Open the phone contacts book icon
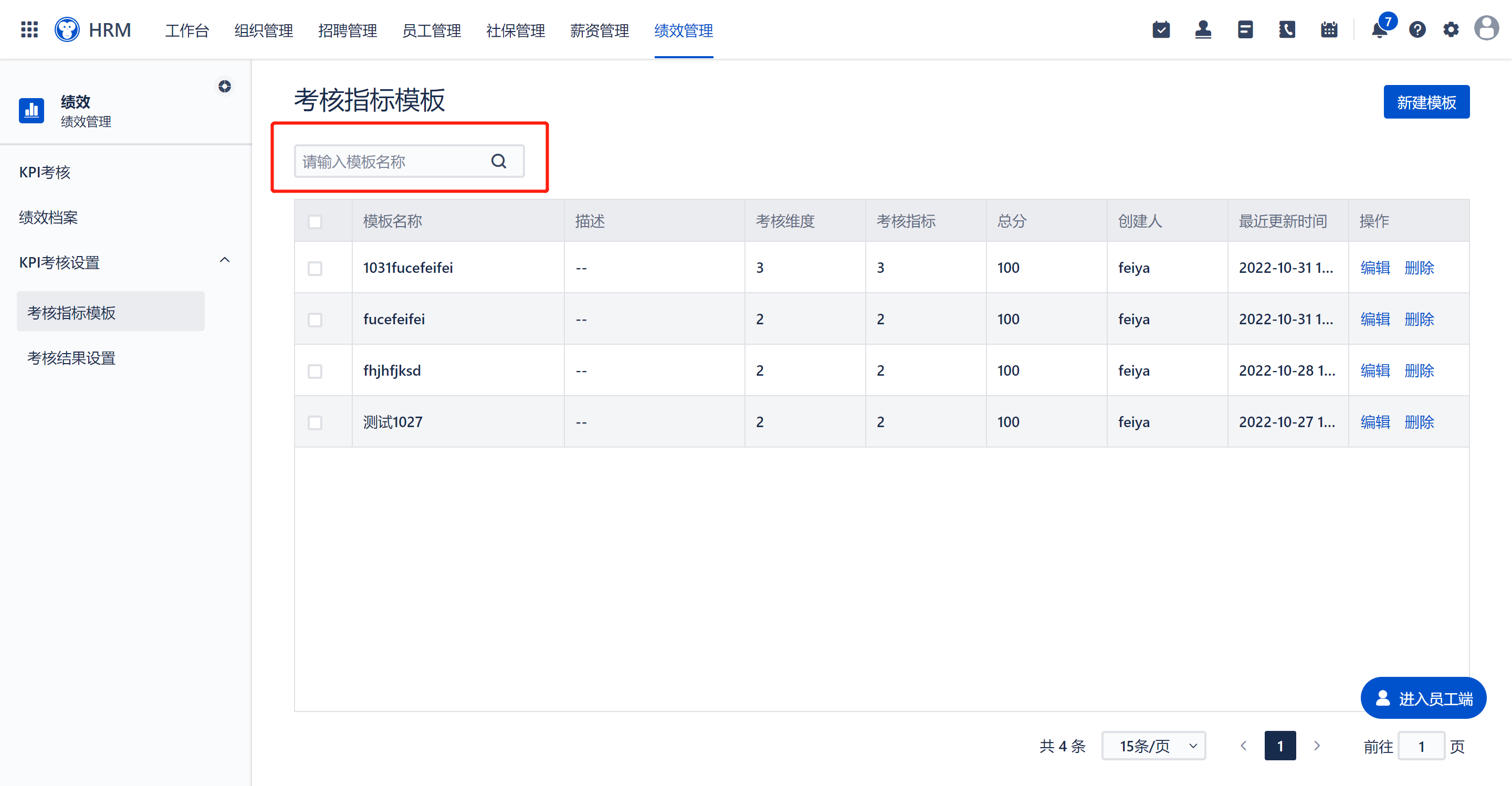 [x=1287, y=29]
